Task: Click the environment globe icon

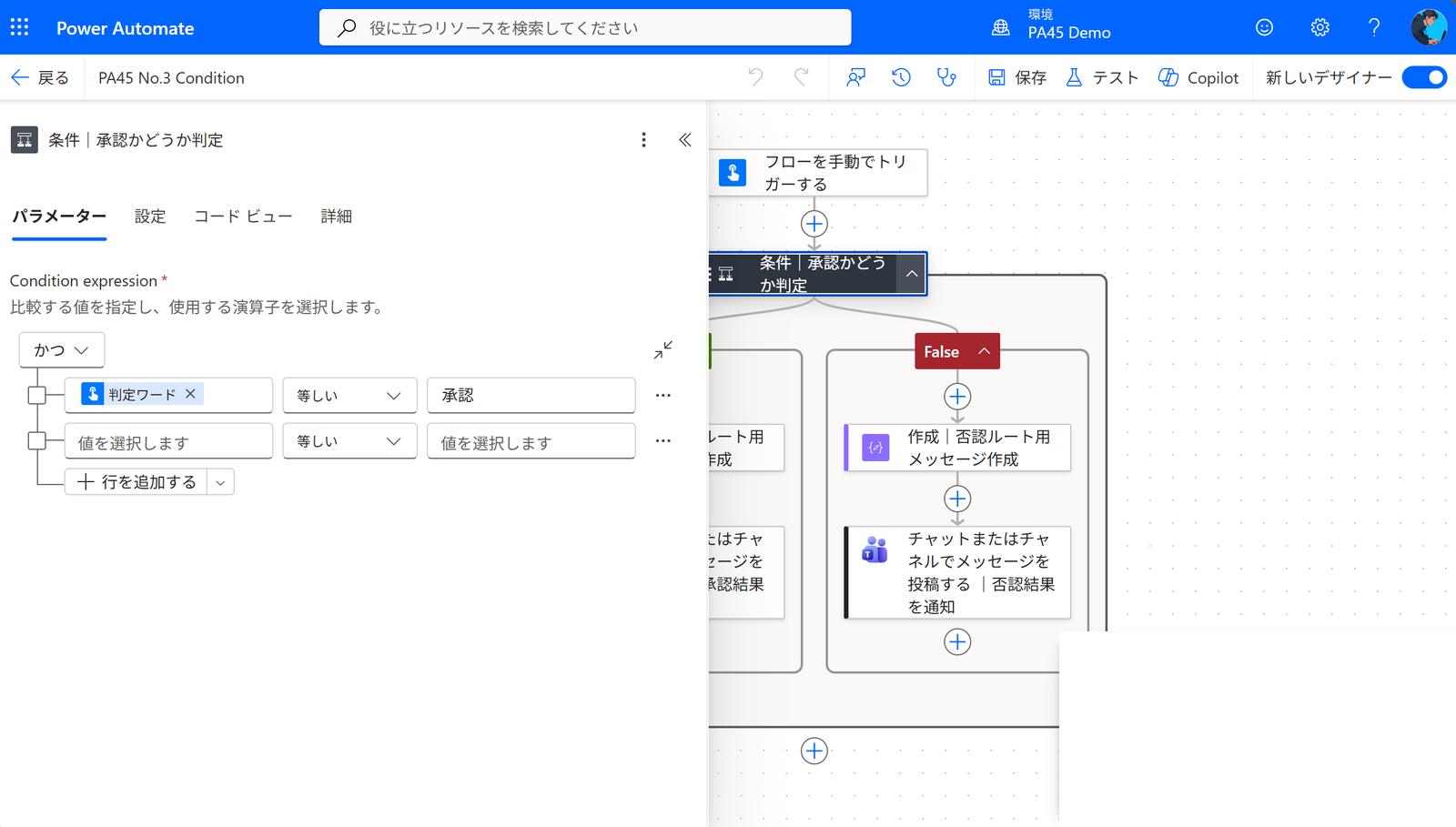Action: pyautogui.click(x=1001, y=27)
